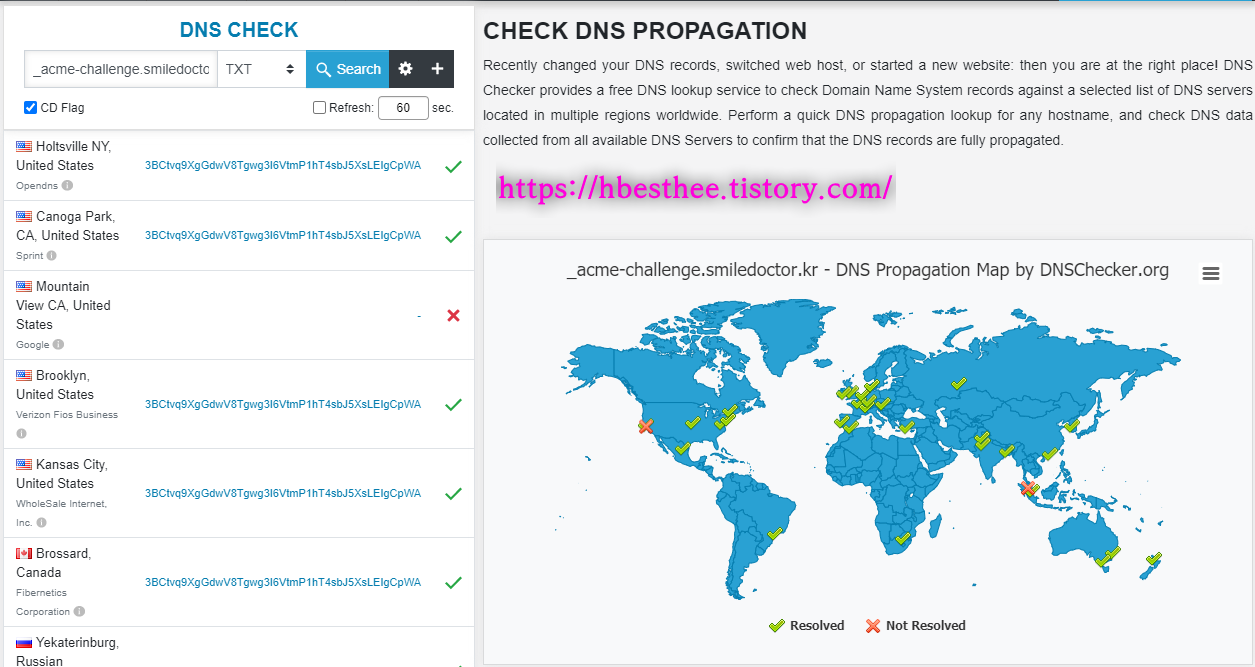
Task: Open the map chart hamburger menu
Action: click(x=1210, y=274)
